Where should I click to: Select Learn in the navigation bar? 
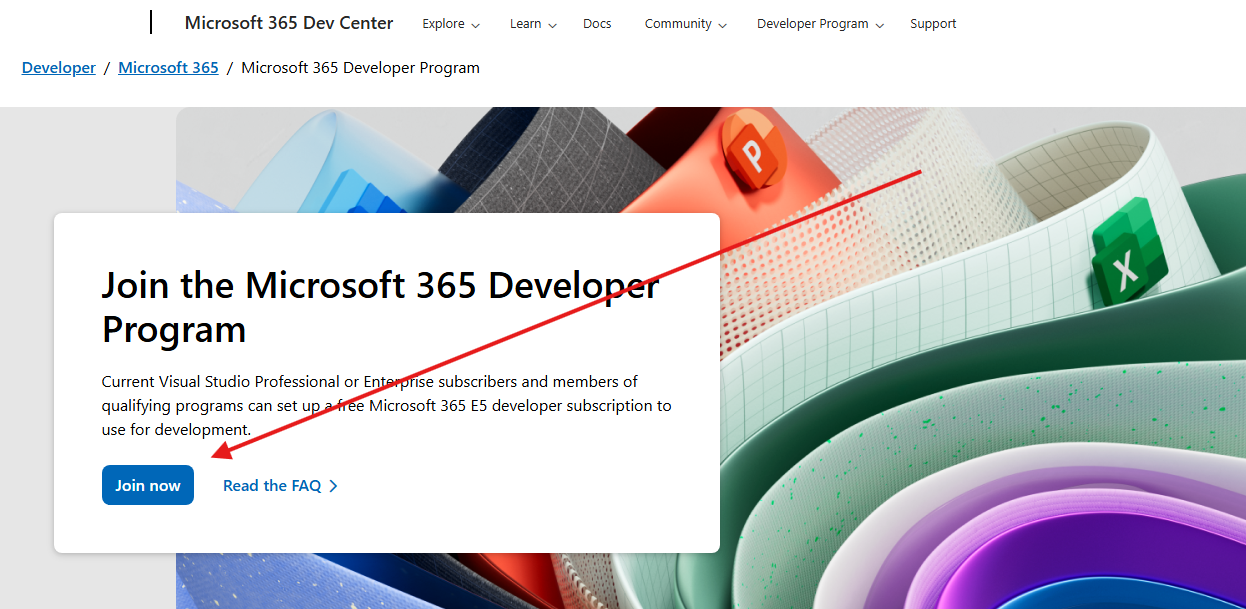point(525,23)
